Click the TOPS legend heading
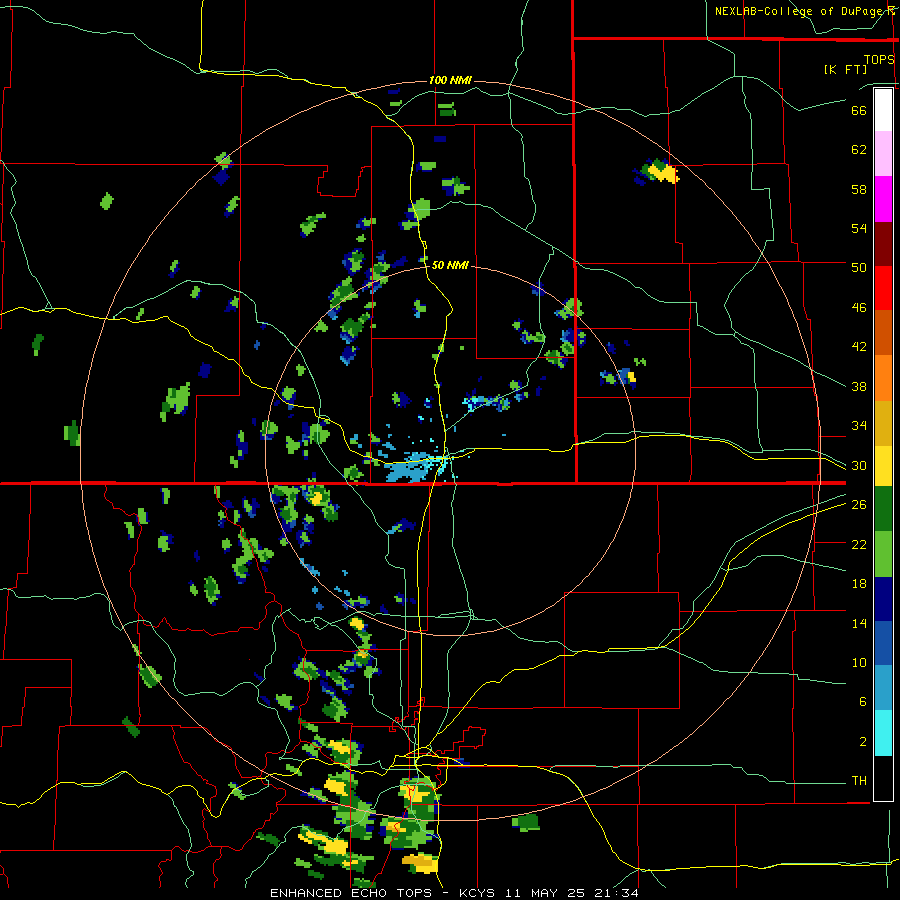Viewport: 900px width, 900px height. click(x=879, y=59)
